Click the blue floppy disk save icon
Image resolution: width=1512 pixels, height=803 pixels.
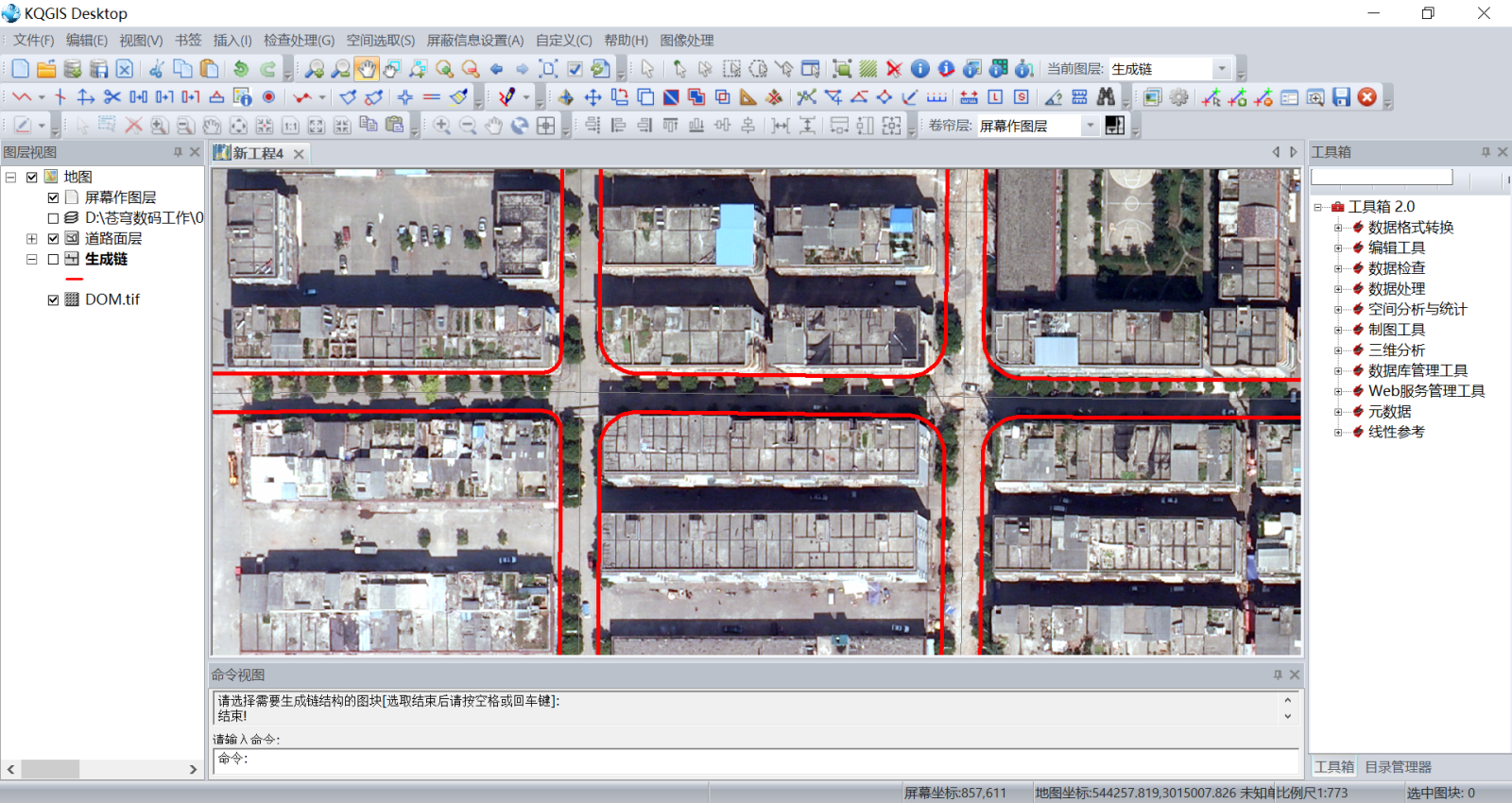pos(1341,97)
